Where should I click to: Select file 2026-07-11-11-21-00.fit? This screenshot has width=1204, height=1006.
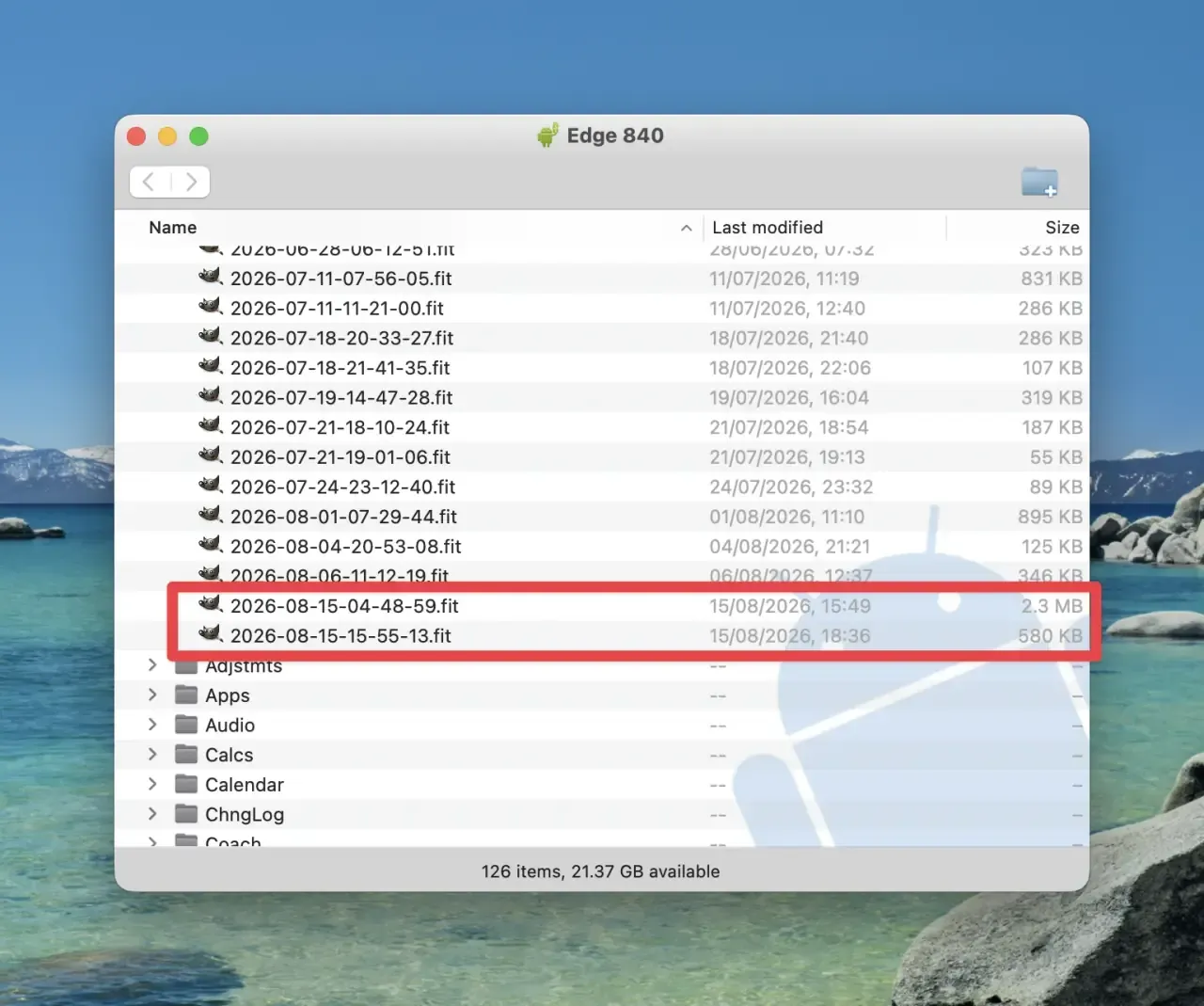[x=337, y=309]
